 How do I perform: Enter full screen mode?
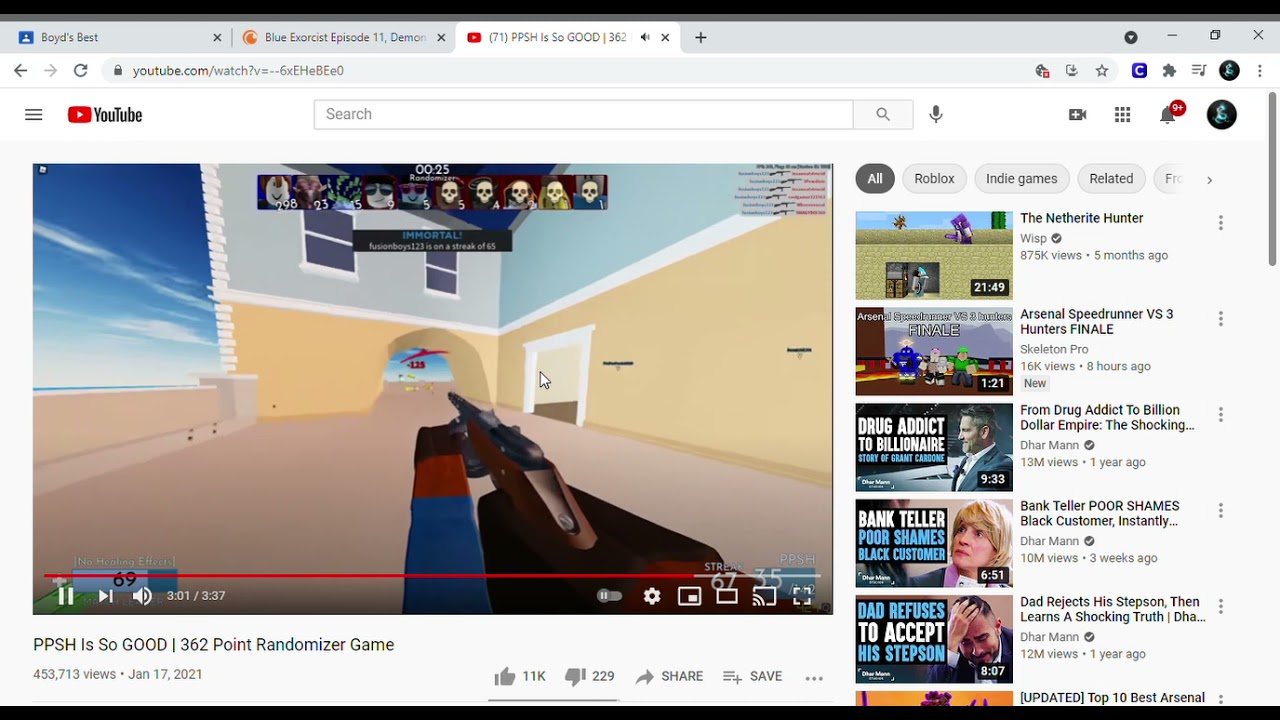[802, 596]
